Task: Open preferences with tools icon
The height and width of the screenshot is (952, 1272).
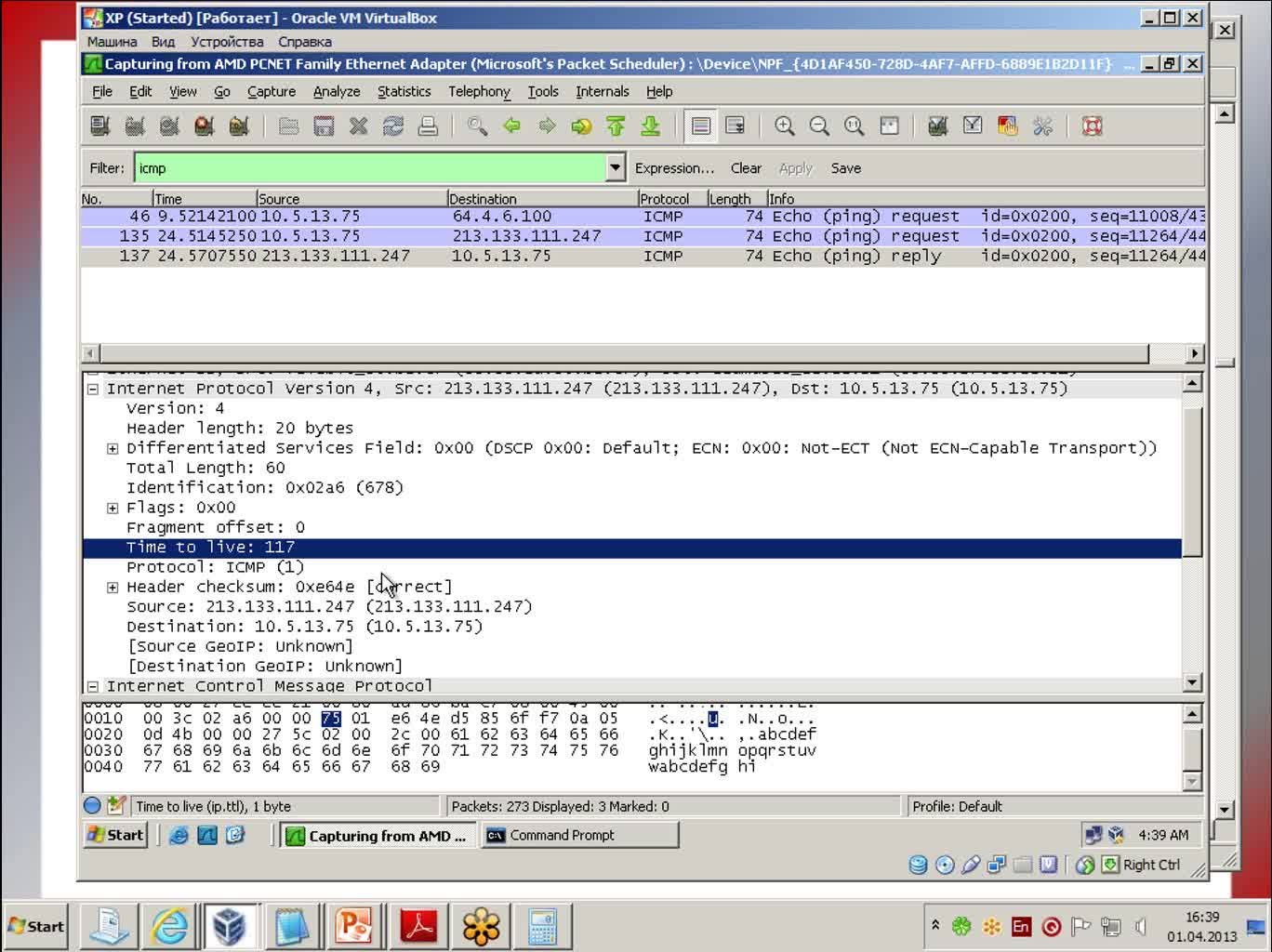Action: [1042, 126]
